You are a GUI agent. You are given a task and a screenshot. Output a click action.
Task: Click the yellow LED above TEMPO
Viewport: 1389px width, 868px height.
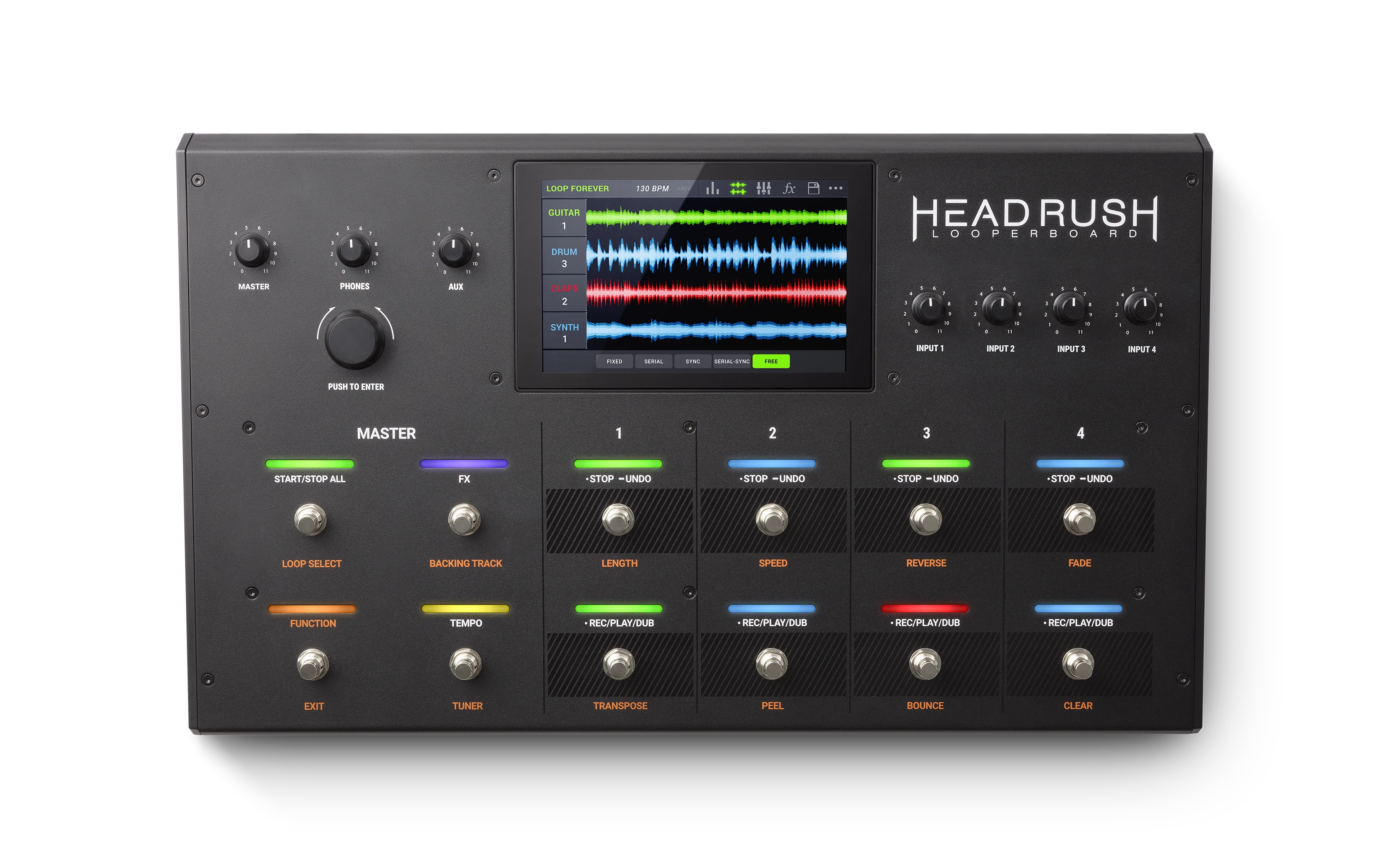tap(465, 608)
